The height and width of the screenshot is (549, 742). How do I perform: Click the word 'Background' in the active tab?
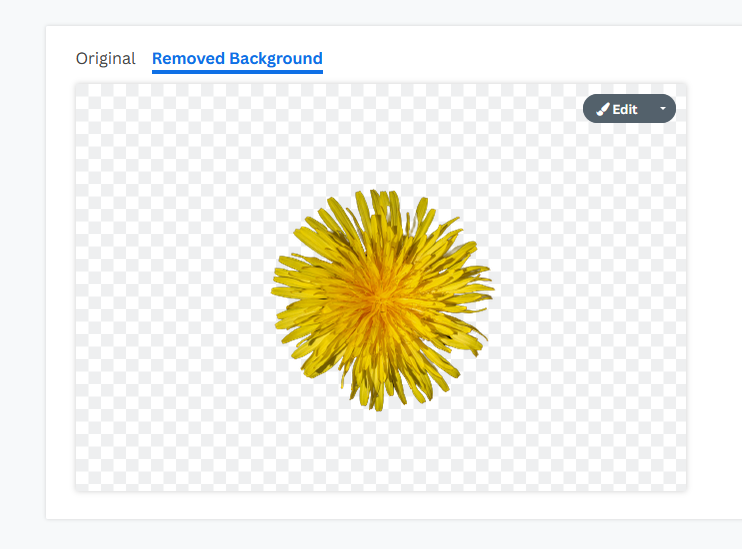(276, 59)
